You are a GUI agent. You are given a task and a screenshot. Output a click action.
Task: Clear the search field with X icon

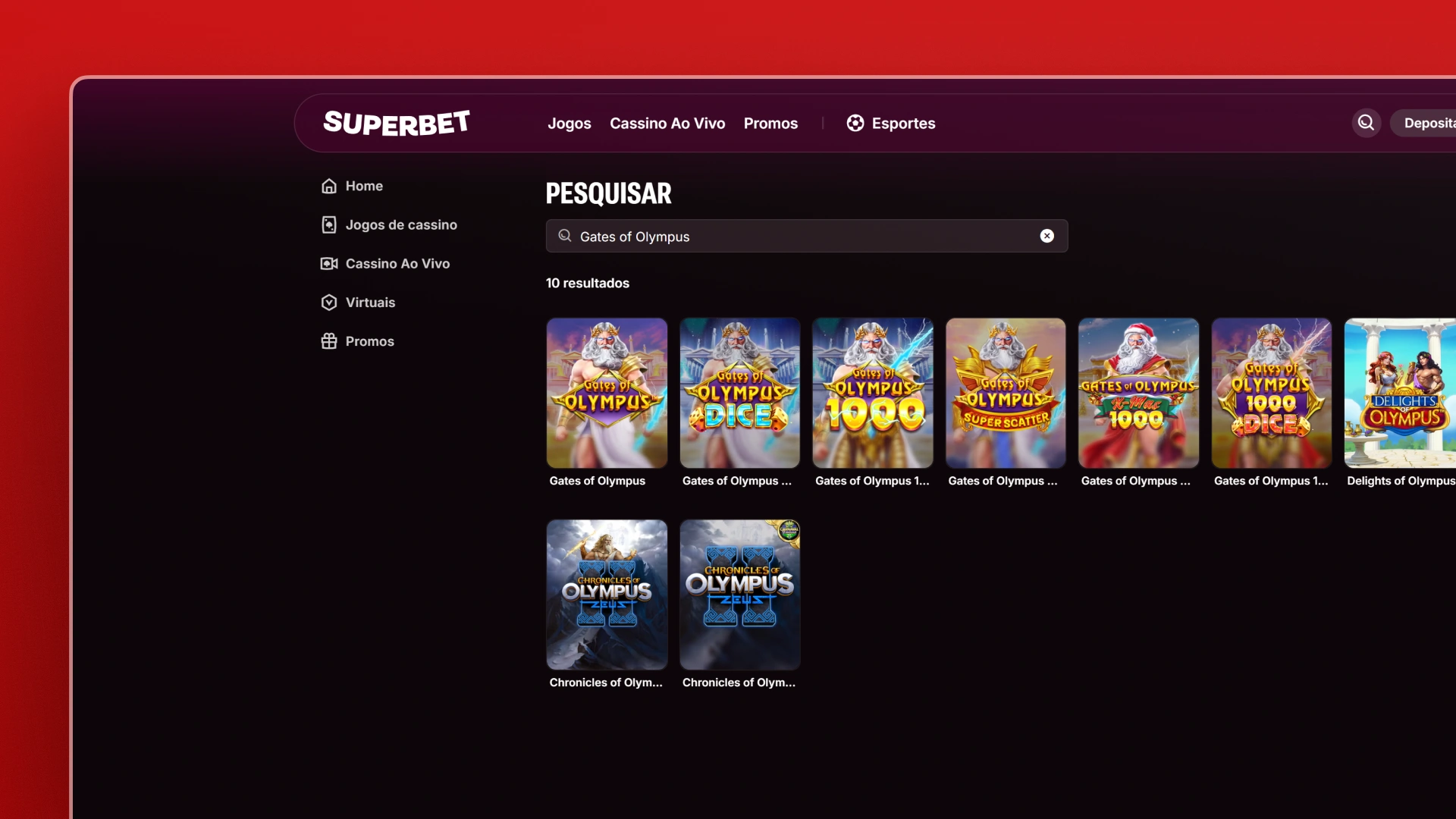[1046, 236]
